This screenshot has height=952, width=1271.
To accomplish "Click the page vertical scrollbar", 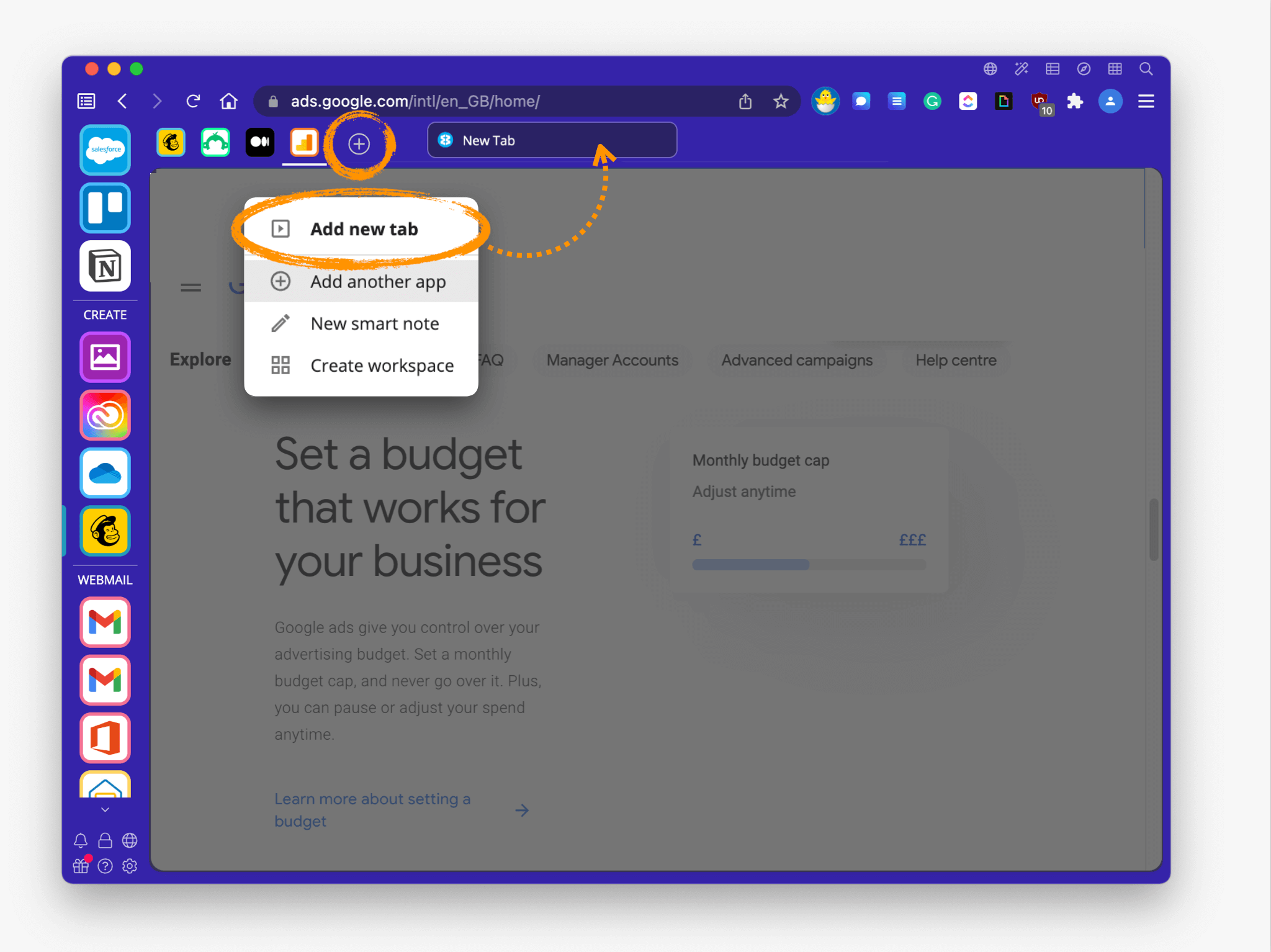I will pos(1154,529).
